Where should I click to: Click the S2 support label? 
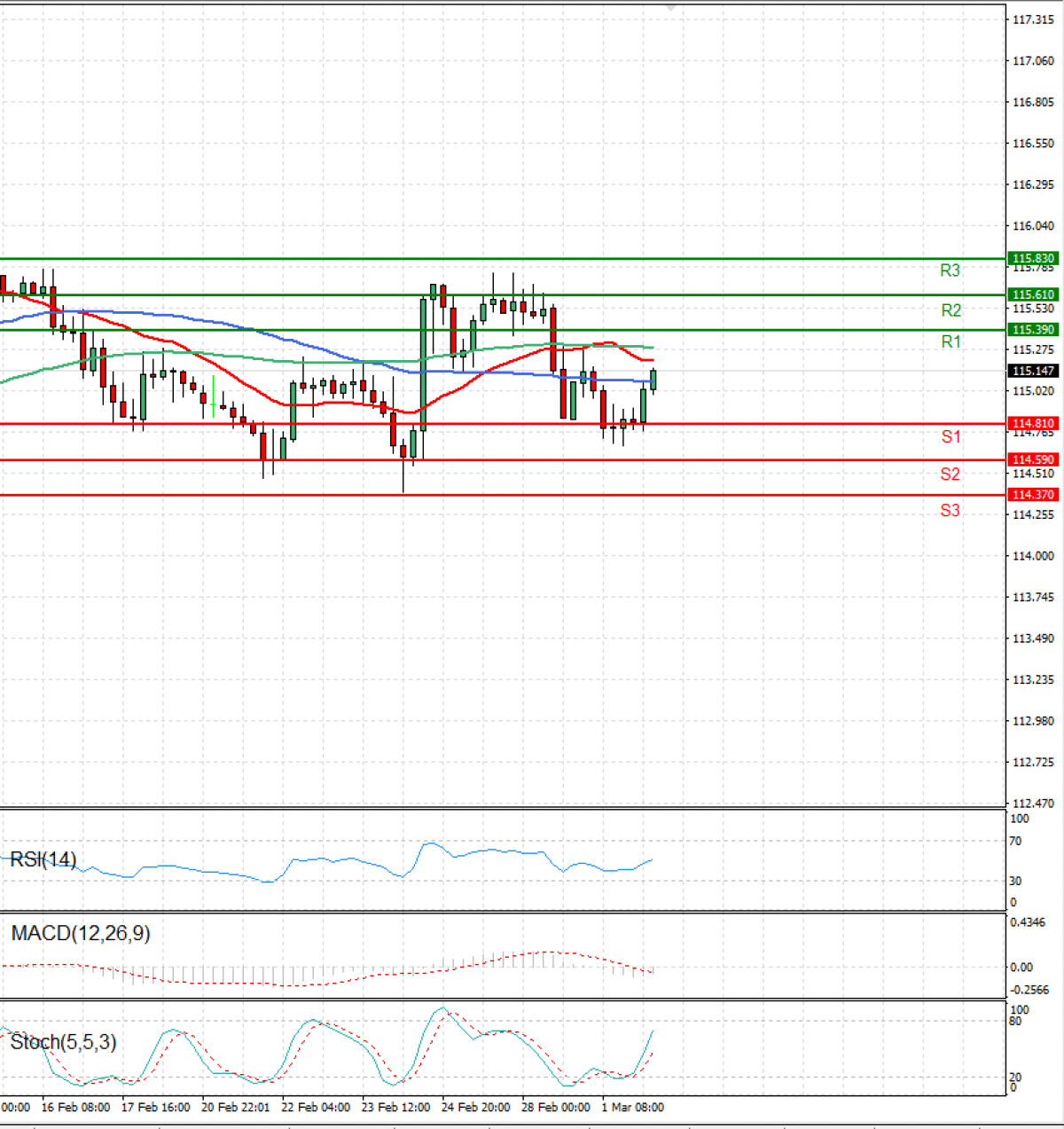[x=950, y=474]
